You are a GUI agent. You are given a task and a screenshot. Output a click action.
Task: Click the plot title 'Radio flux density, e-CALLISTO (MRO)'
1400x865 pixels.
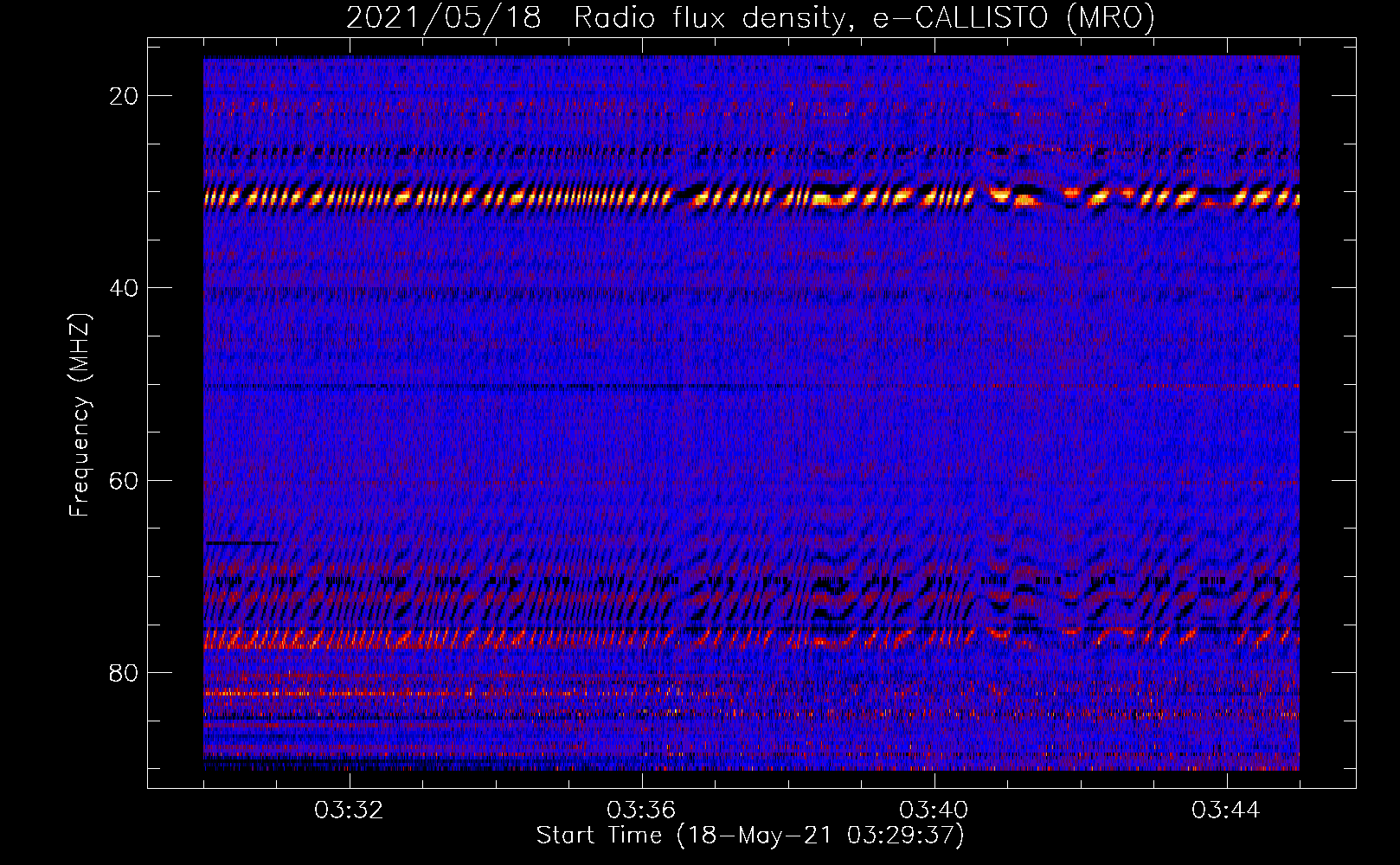pyautogui.click(x=864, y=17)
